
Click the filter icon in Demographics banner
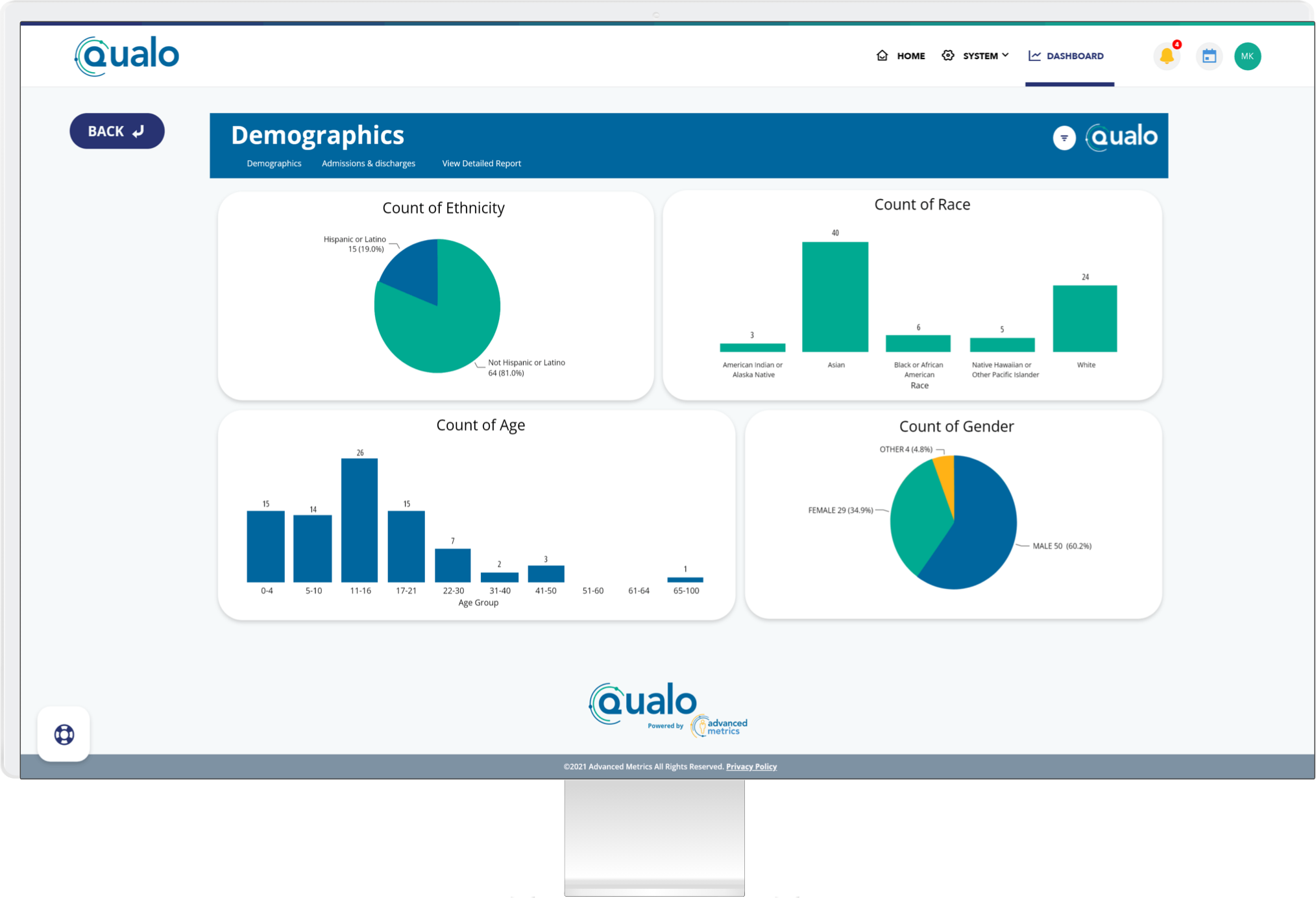1064,138
